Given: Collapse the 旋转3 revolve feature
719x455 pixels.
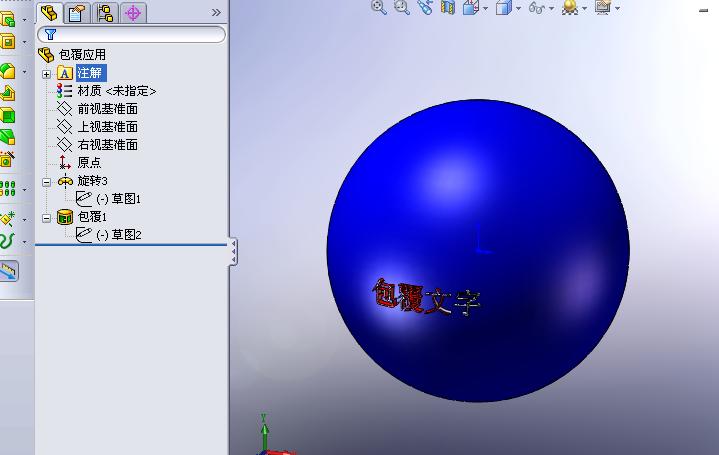Looking at the screenshot, I should (46, 182).
